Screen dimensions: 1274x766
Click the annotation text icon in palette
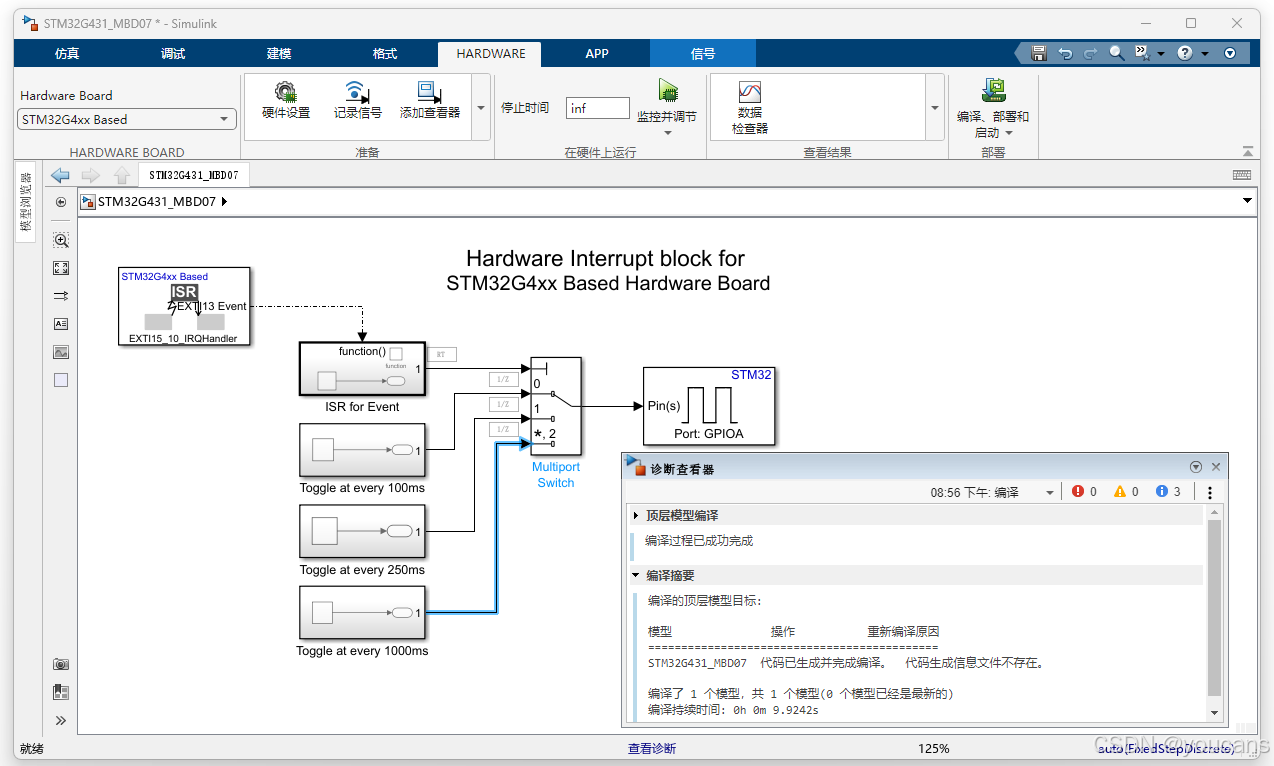click(61, 324)
